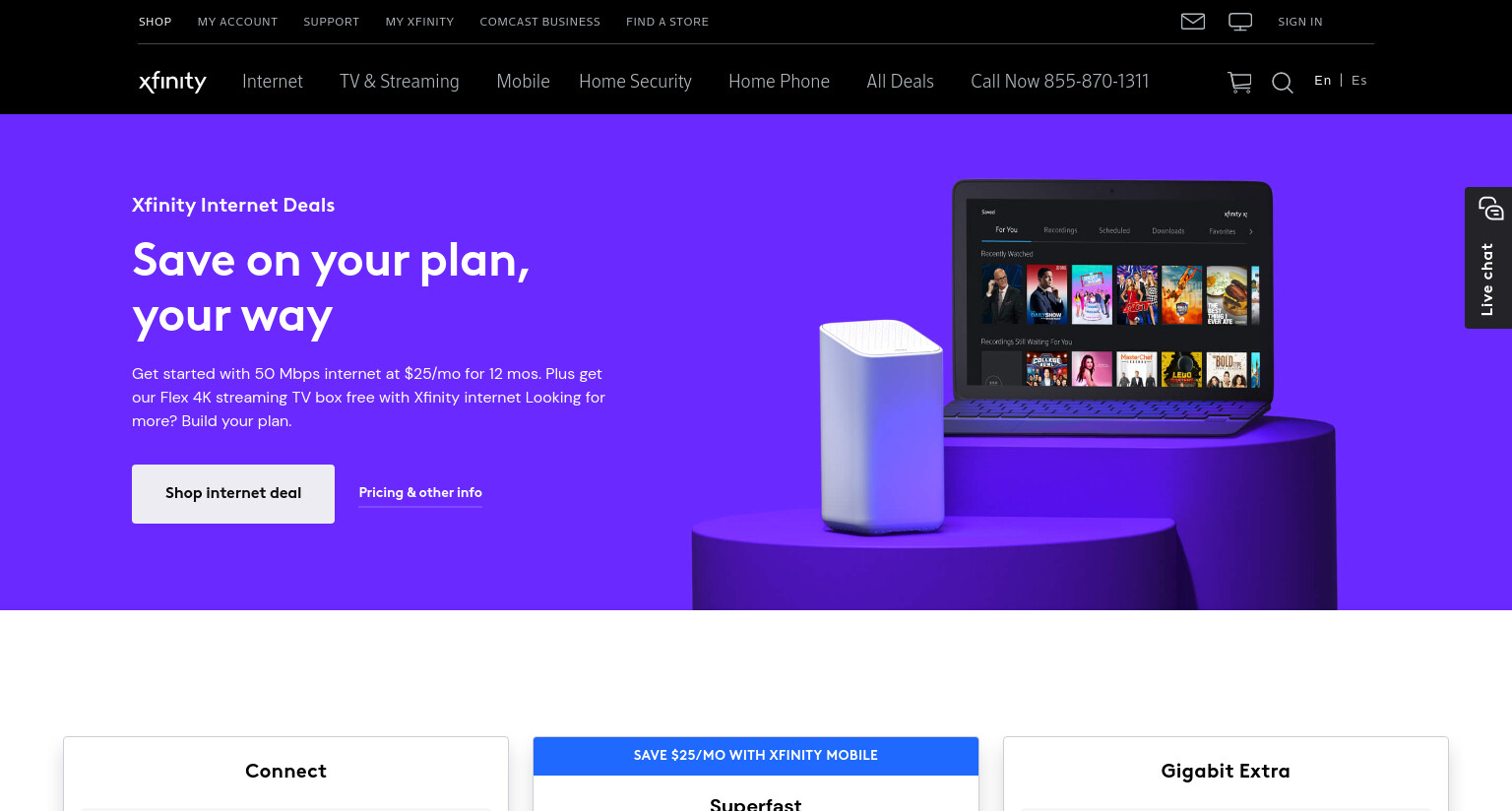This screenshot has height=811, width=1512.
Task: Select All Deals in the navigation
Action: point(900,82)
